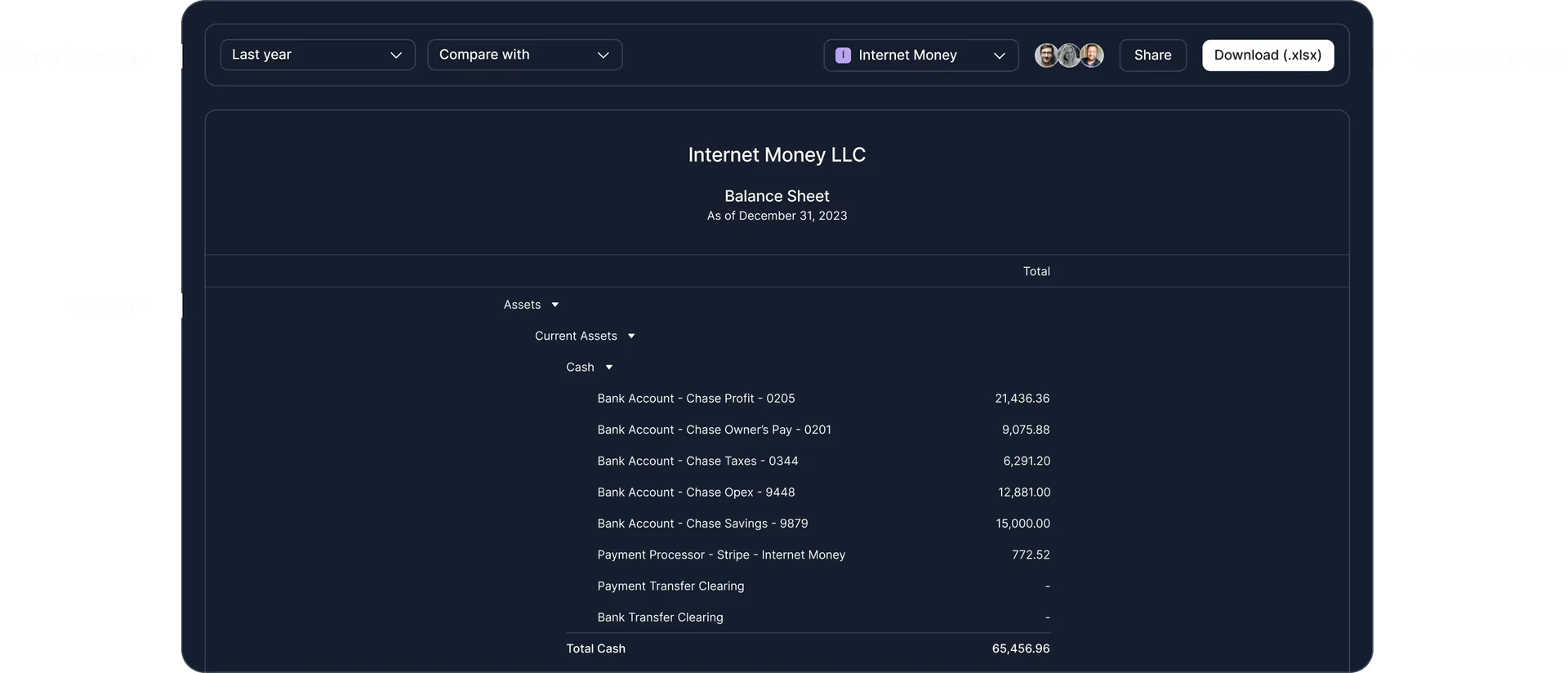Click the Internet Money LLC title
The height and width of the screenshot is (673, 1568).
click(777, 155)
